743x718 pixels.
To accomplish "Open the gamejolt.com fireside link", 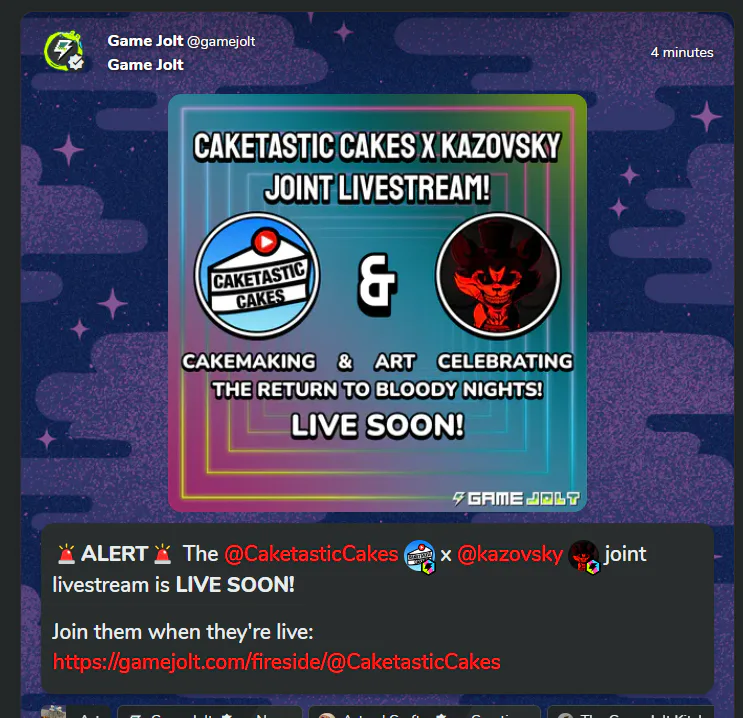I will [277, 662].
